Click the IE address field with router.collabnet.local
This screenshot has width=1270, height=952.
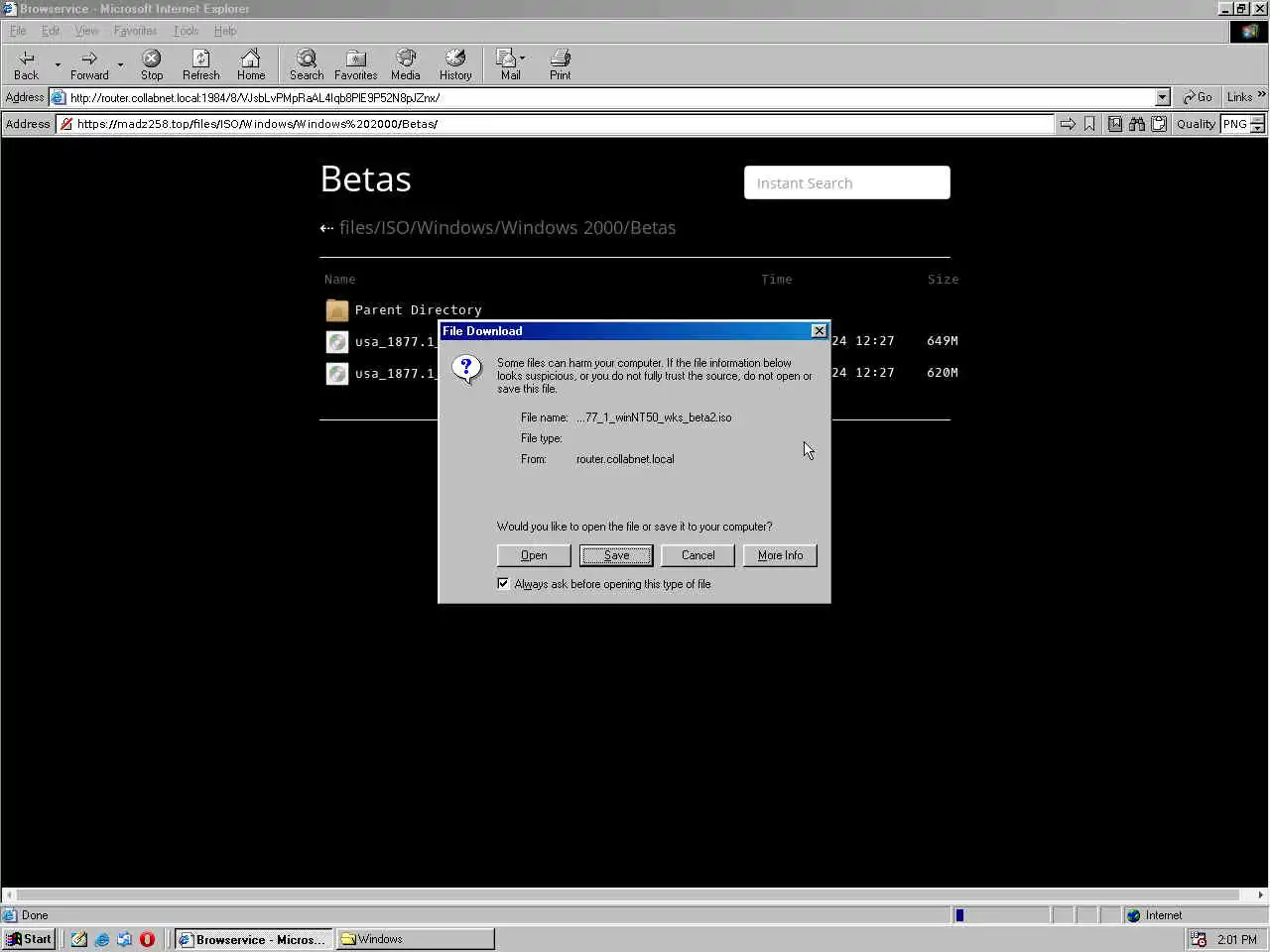(610, 97)
